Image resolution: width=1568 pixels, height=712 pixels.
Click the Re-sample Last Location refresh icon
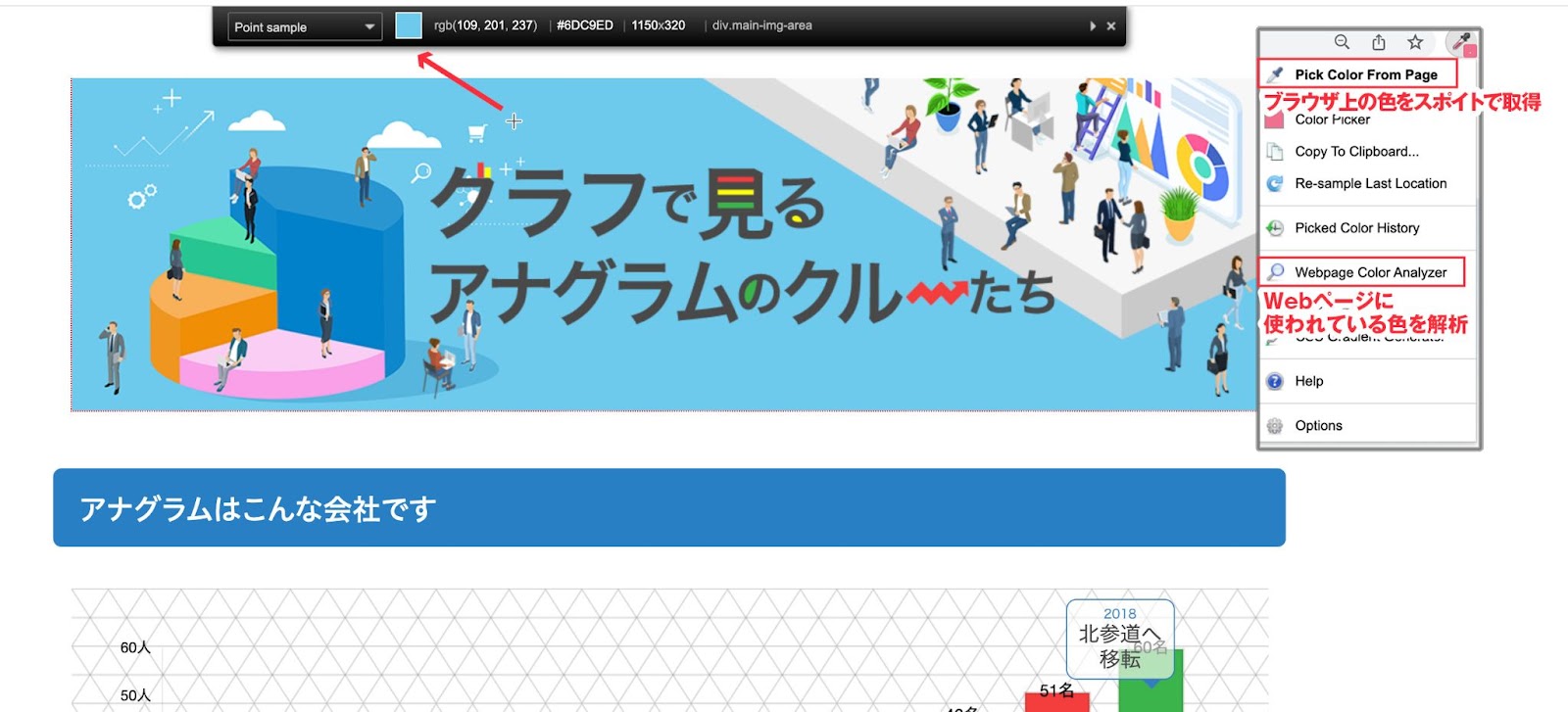pyautogui.click(x=1274, y=183)
